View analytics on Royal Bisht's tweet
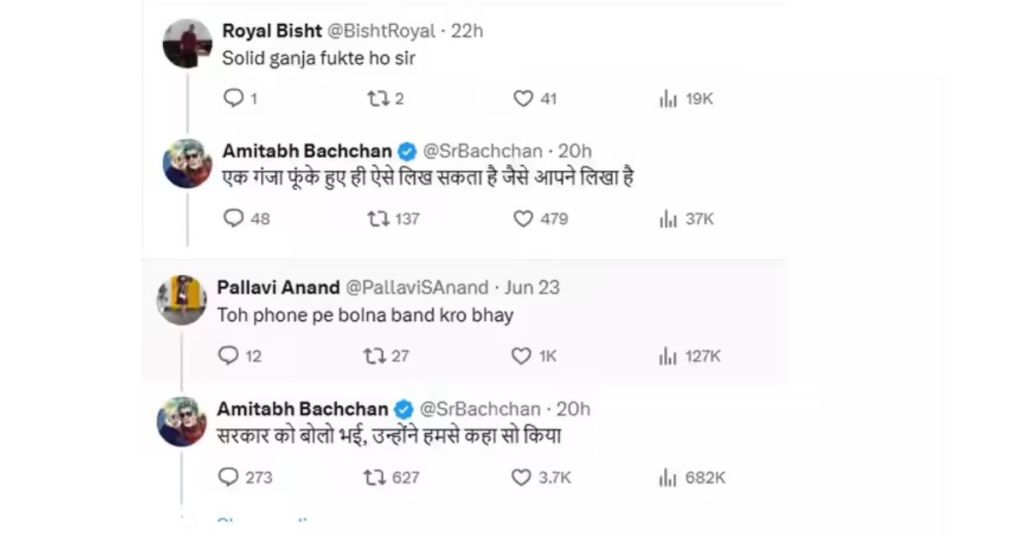The width and height of the screenshot is (1024, 538). point(667,99)
